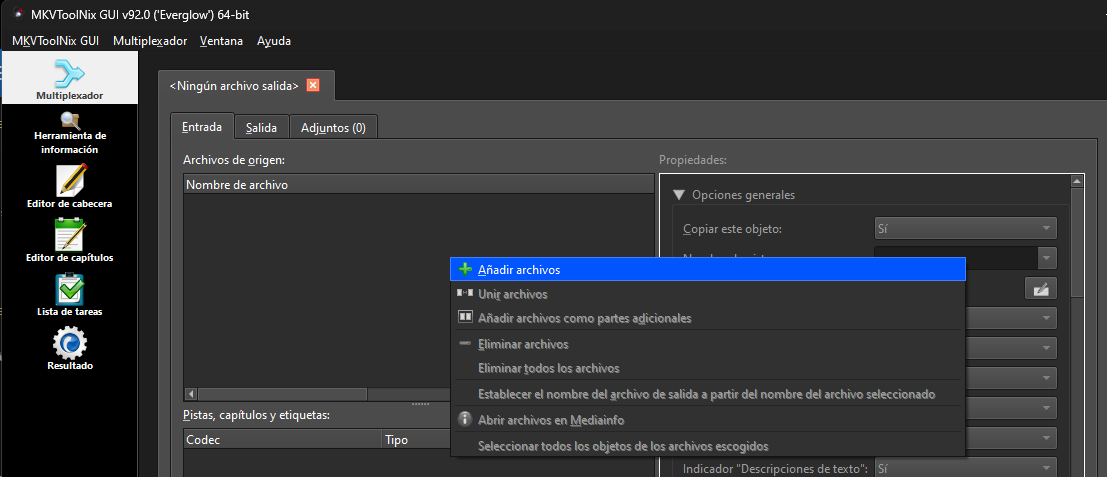
Task: Open the Ventana menu
Action: pyautogui.click(x=221, y=41)
